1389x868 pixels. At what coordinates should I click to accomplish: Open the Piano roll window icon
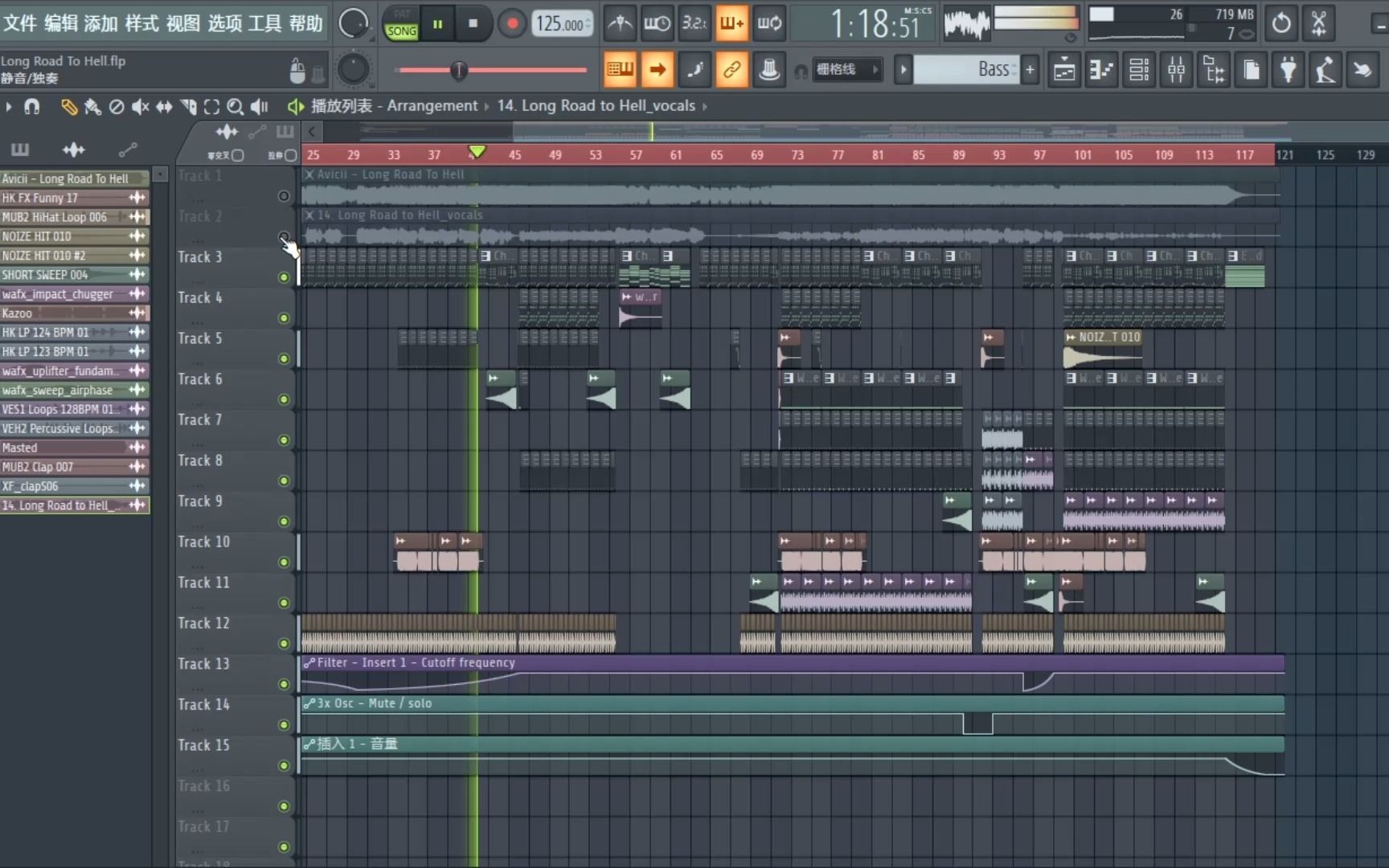(1101, 70)
